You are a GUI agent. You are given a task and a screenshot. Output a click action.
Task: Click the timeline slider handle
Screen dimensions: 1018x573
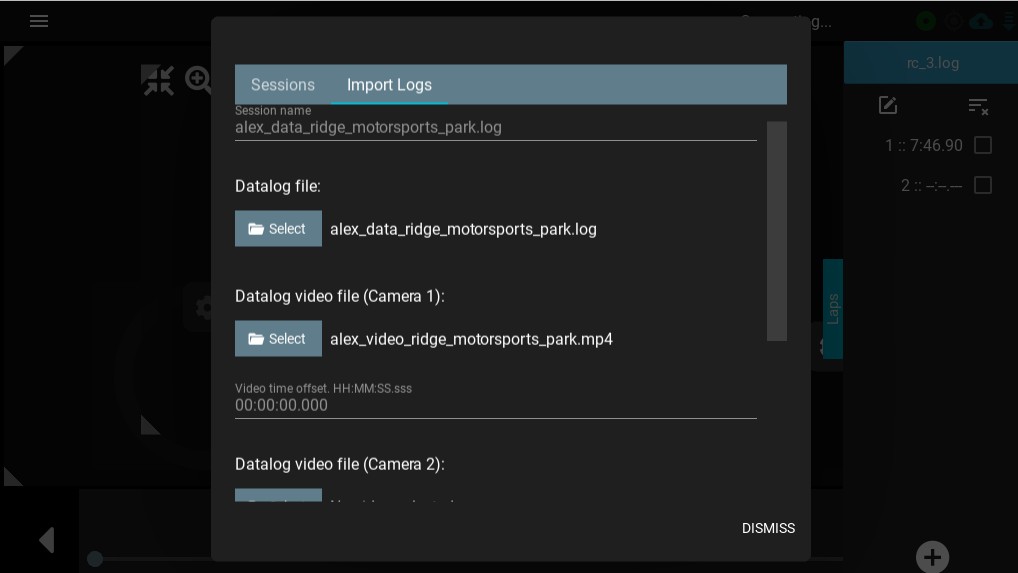pos(95,559)
